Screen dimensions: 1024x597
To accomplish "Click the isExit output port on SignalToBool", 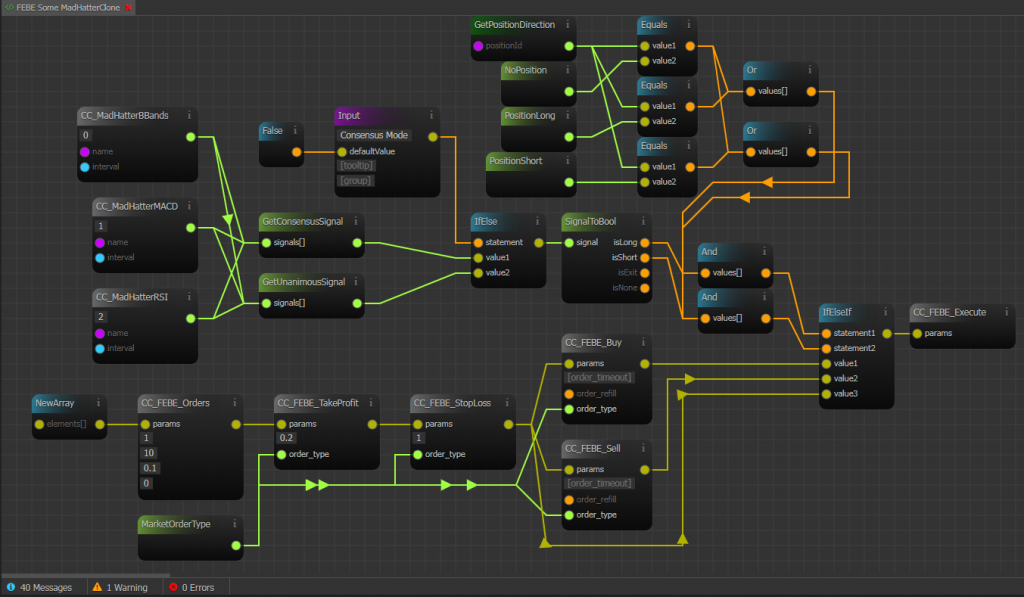I will point(645,272).
